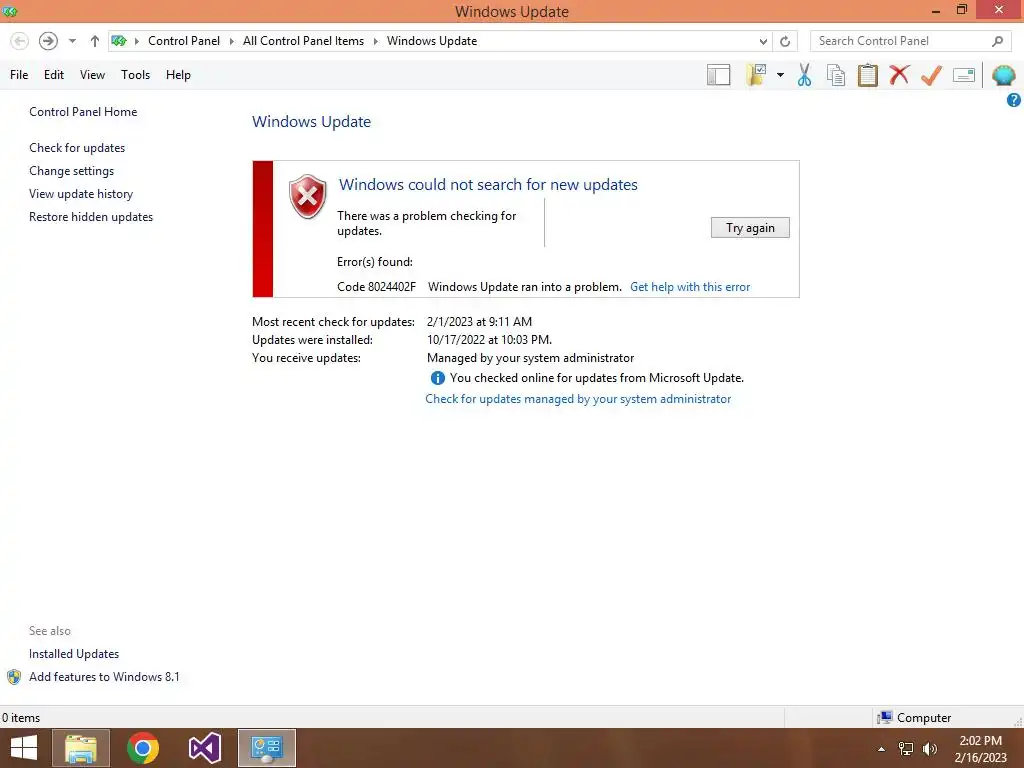Open Visual Studio from taskbar

pos(204,748)
